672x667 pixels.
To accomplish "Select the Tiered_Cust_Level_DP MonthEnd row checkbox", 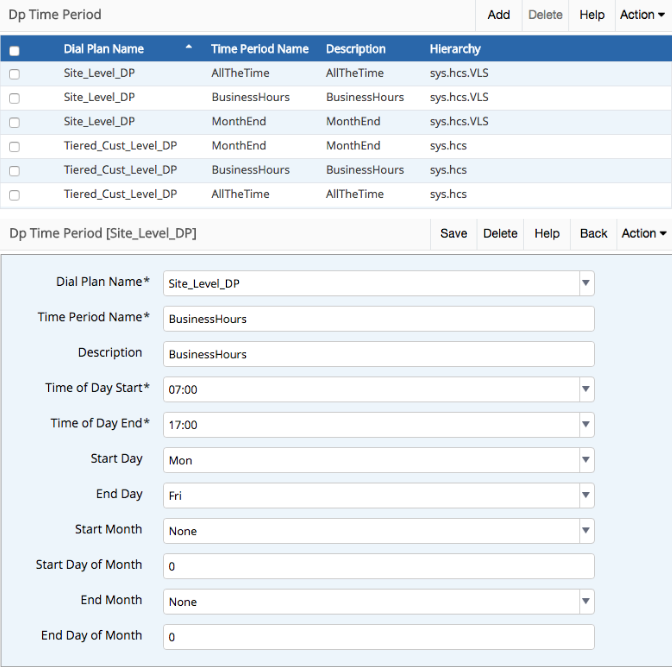I will (14, 146).
